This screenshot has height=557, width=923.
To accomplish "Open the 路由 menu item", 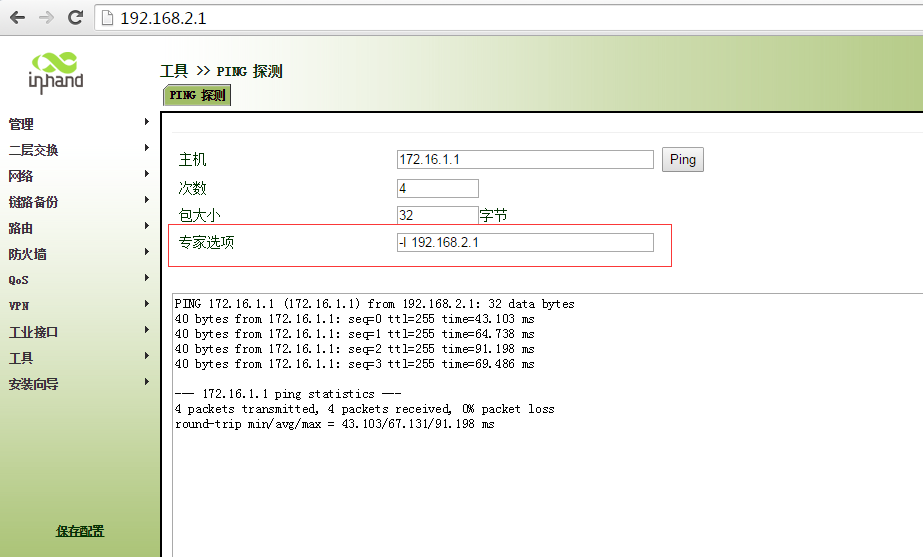I will pyautogui.click(x=21, y=228).
